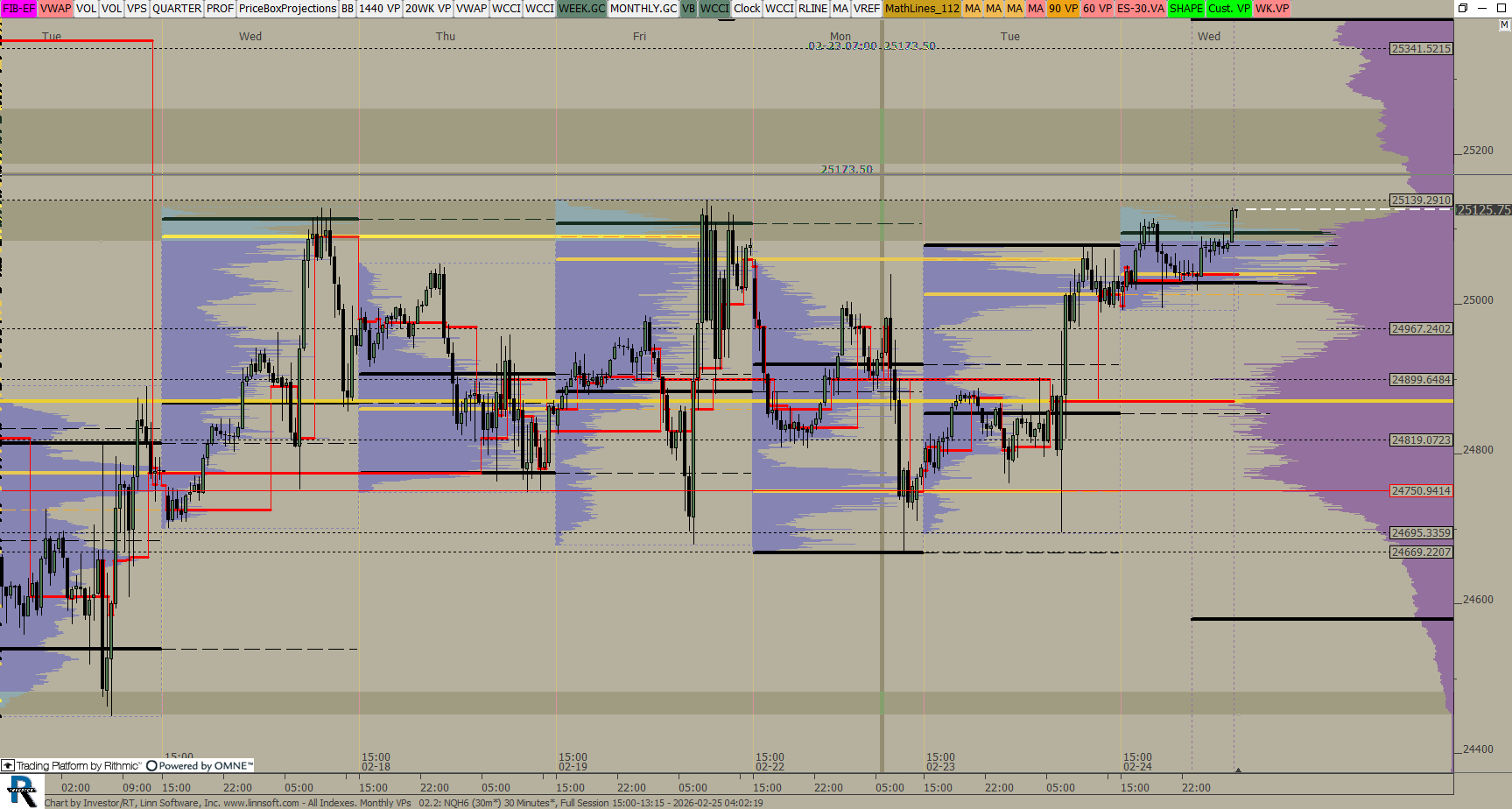1512x809 pixels.
Task: Toggle the SHAPE green indicator button
Action: coord(1185,8)
